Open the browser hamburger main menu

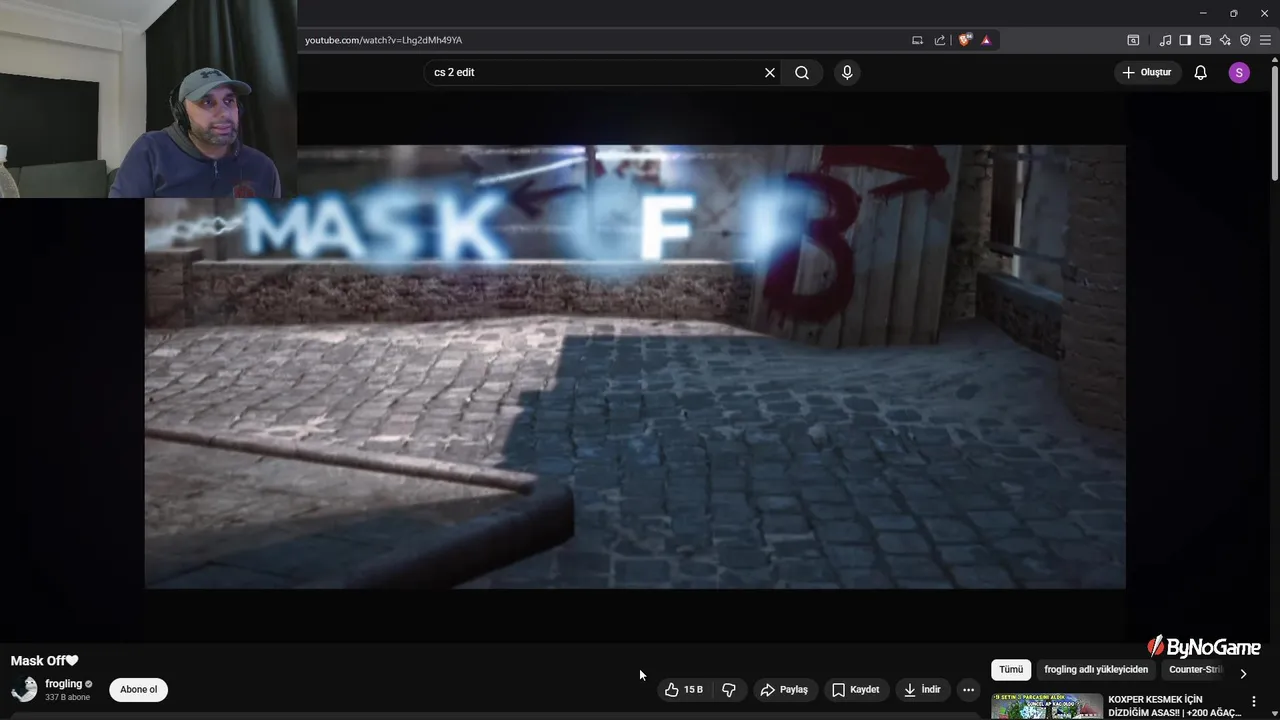tap(1265, 40)
